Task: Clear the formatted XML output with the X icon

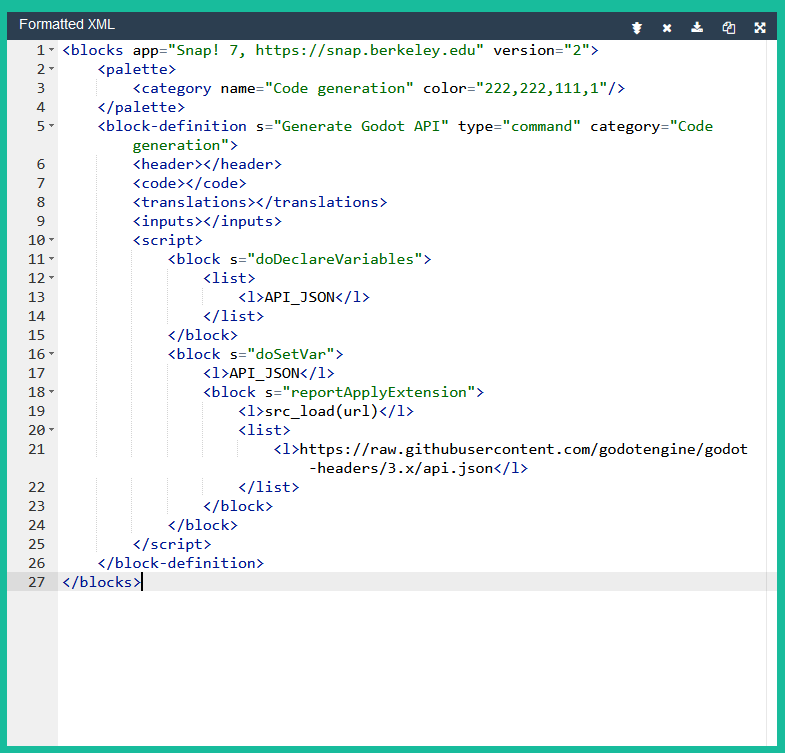Action: (667, 28)
